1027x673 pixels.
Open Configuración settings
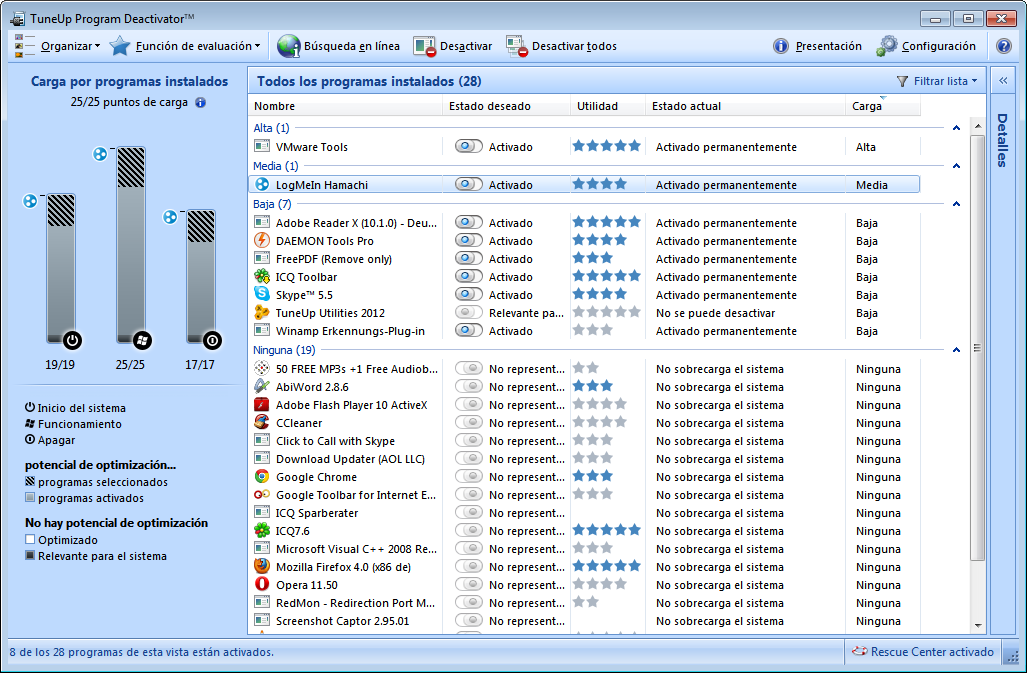[926, 46]
